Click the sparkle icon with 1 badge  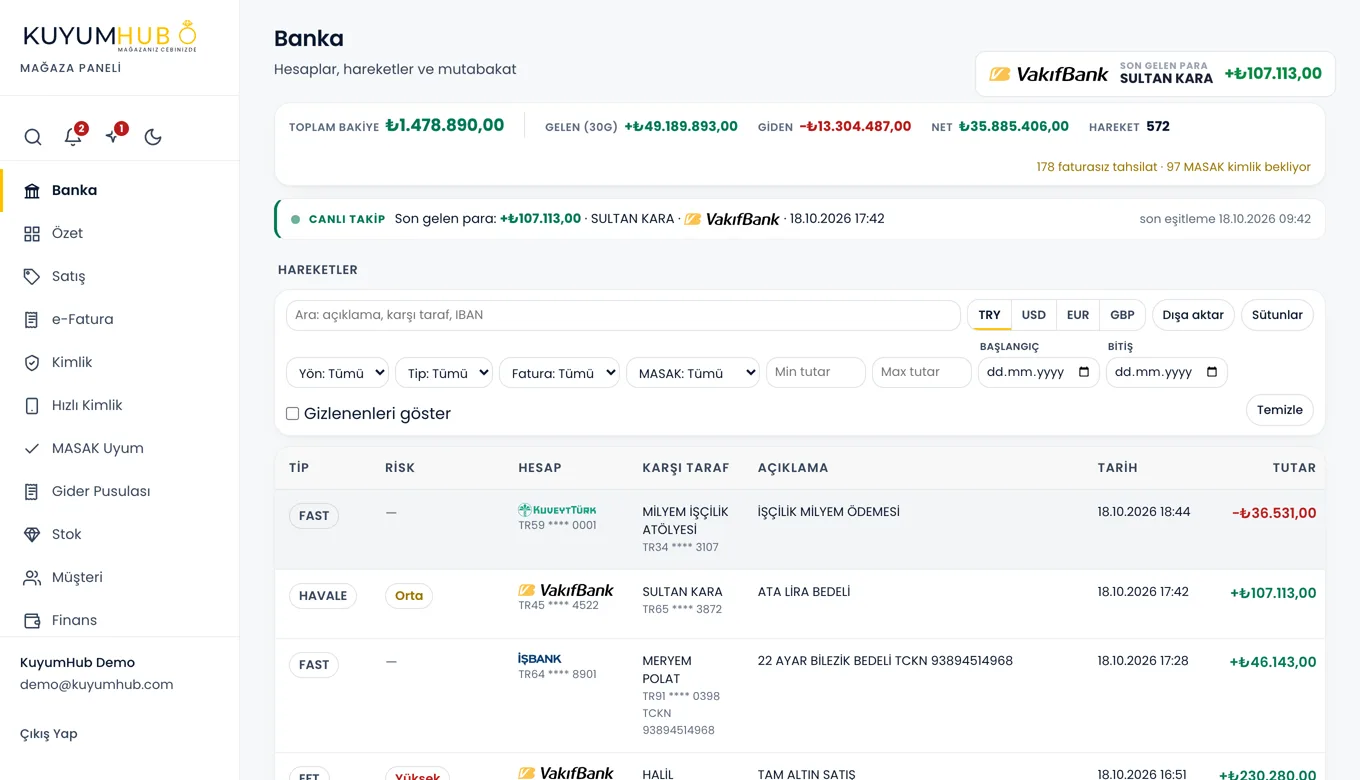pos(113,137)
